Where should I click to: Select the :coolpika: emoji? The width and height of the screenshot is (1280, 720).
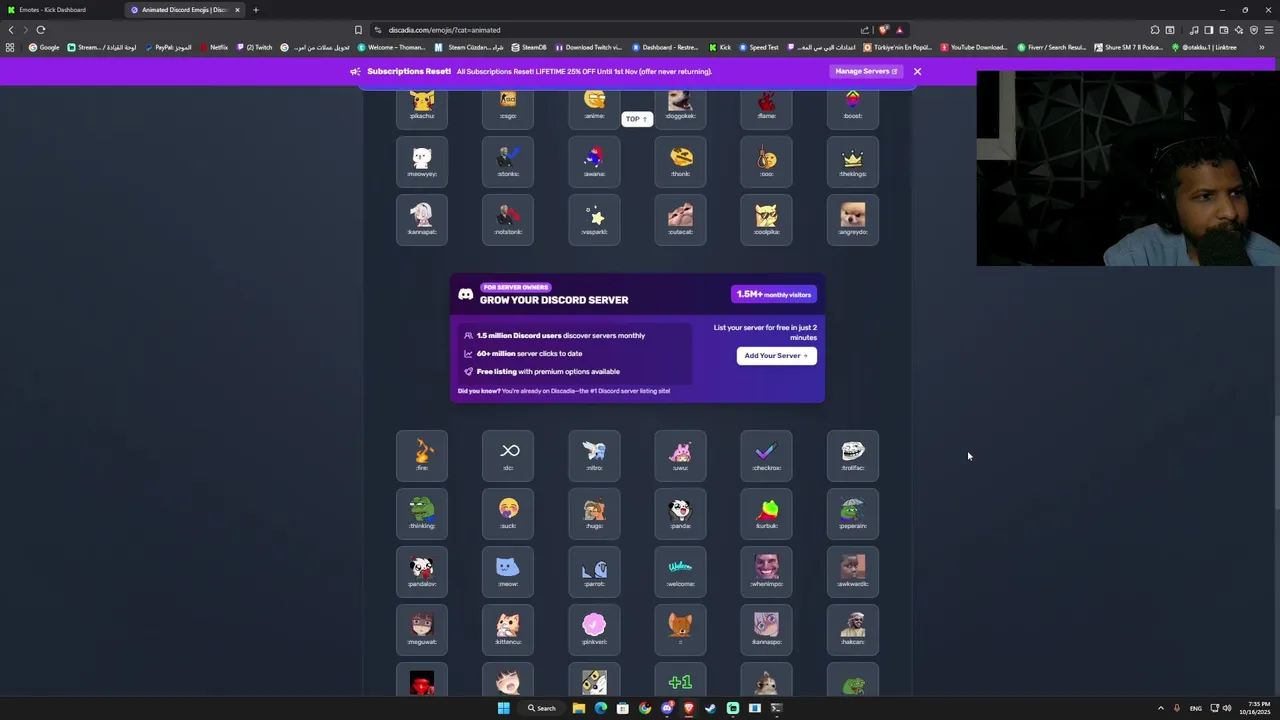(x=766, y=221)
